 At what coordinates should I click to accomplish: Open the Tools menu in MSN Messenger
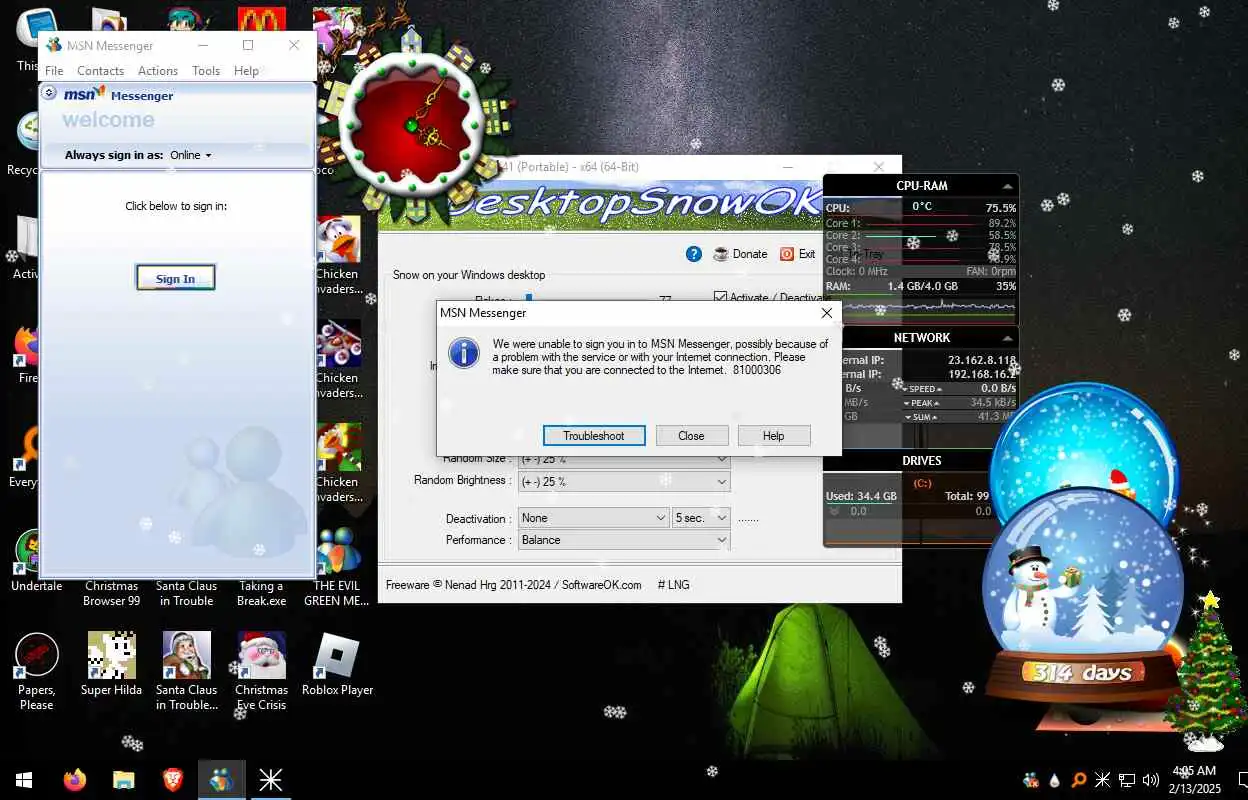pos(206,71)
